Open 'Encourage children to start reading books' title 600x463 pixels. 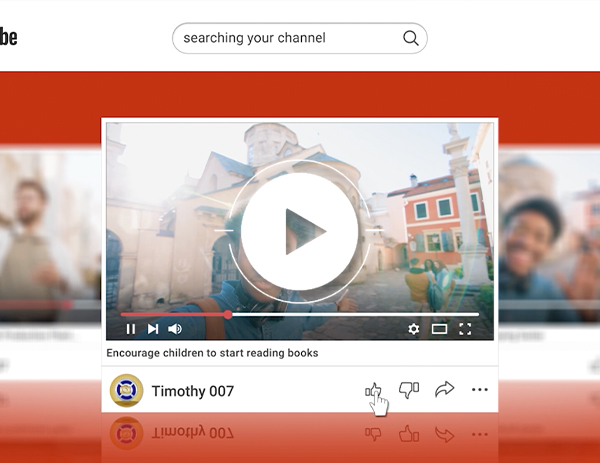click(212, 353)
